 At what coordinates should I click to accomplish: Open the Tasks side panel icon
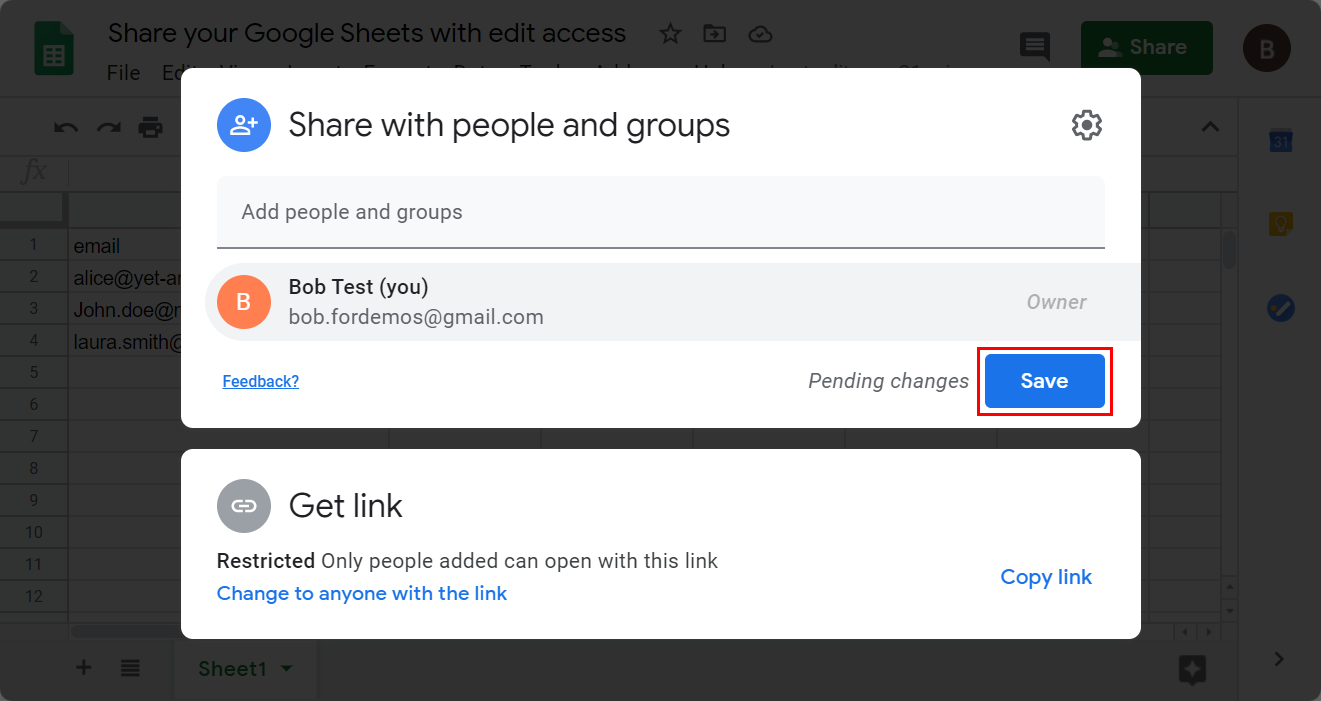[1281, 308]
